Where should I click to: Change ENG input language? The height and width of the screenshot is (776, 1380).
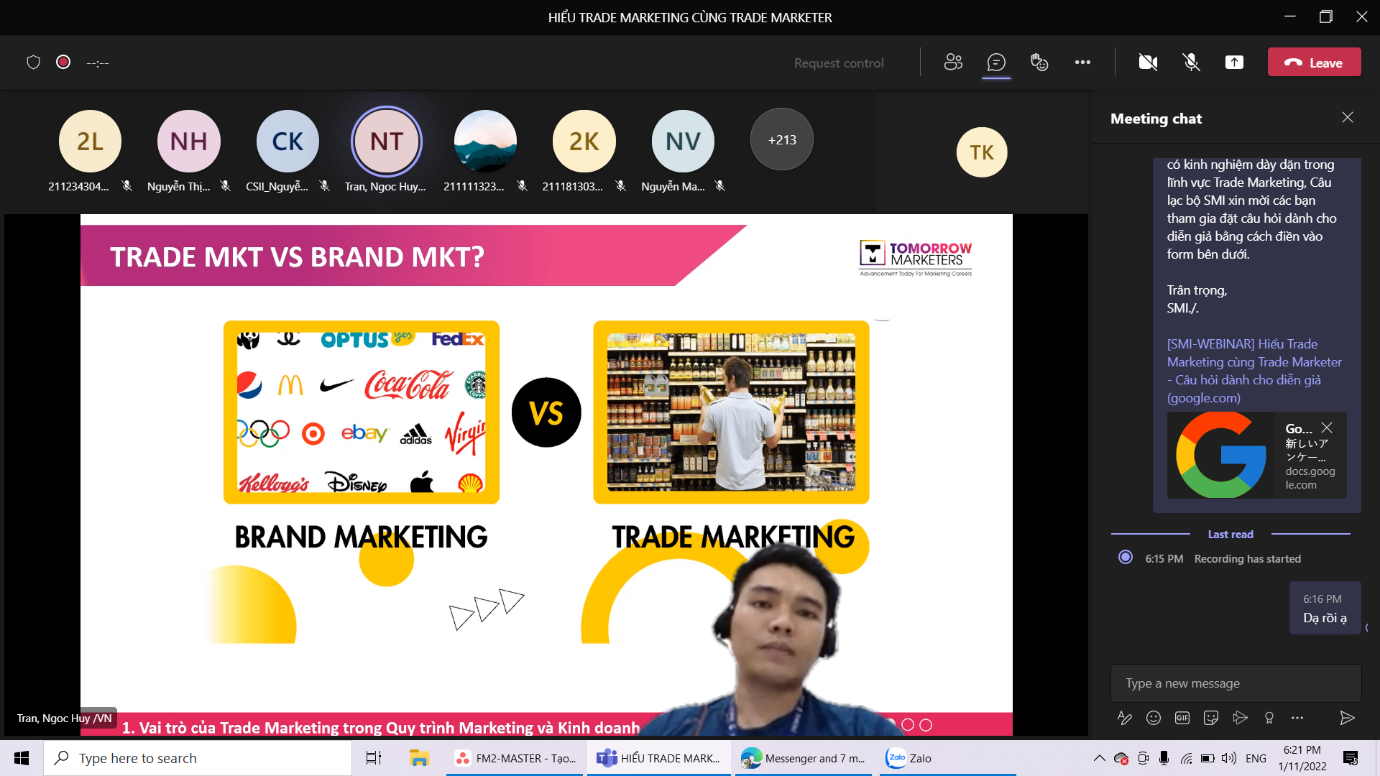pos(1256,758)
